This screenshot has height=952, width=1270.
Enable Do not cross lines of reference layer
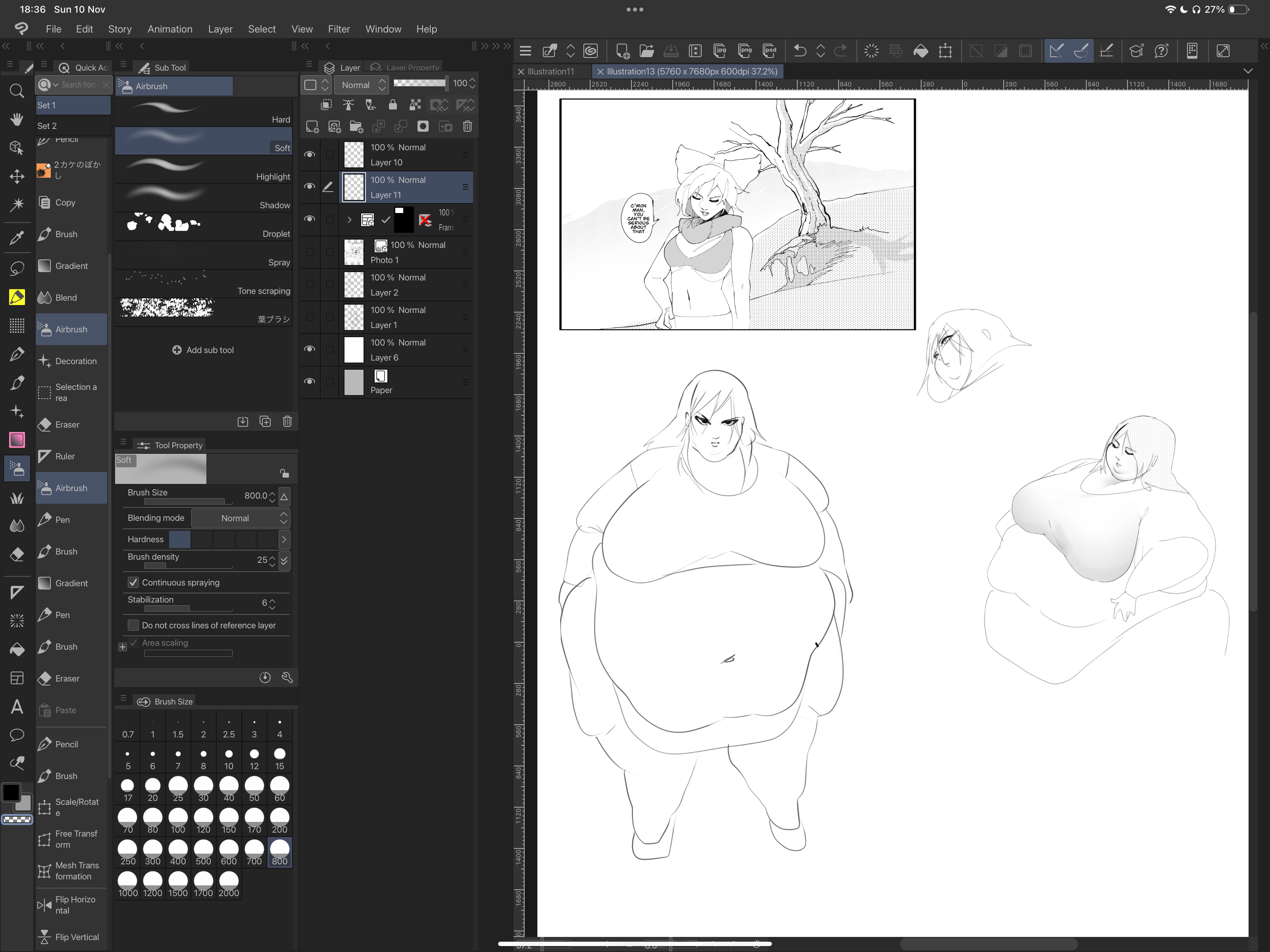(x=133, y=625)
